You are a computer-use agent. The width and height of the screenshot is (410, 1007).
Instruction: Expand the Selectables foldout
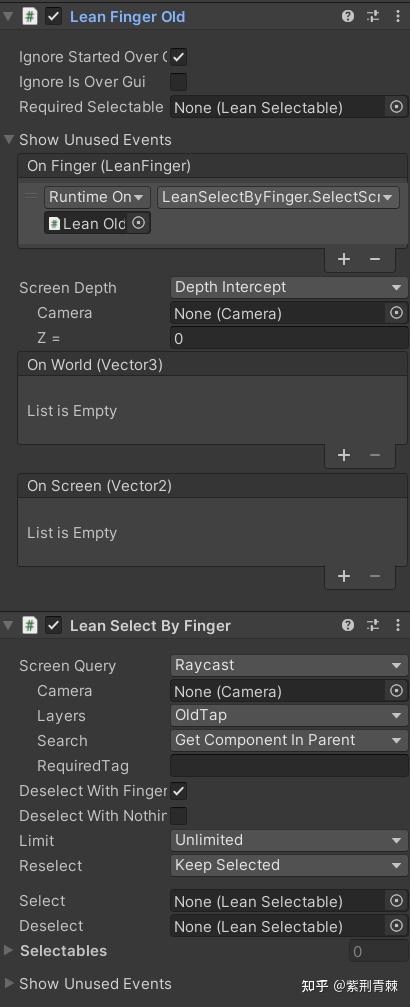[8, 950]
